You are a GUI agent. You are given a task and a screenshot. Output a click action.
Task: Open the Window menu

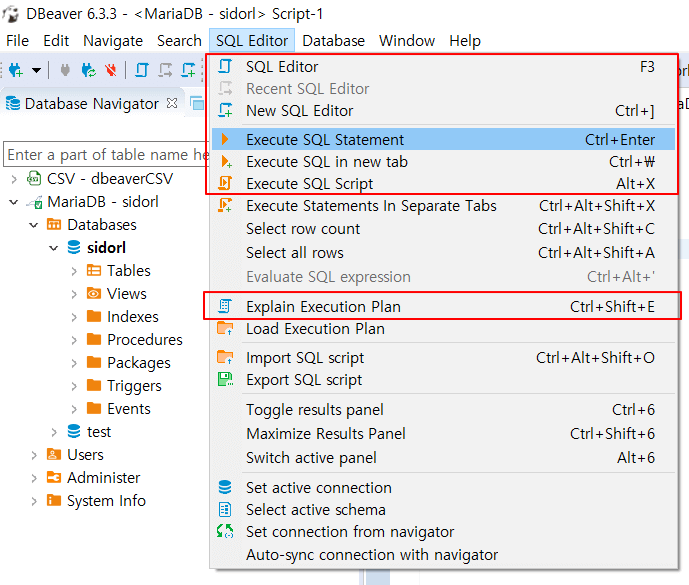407,40
